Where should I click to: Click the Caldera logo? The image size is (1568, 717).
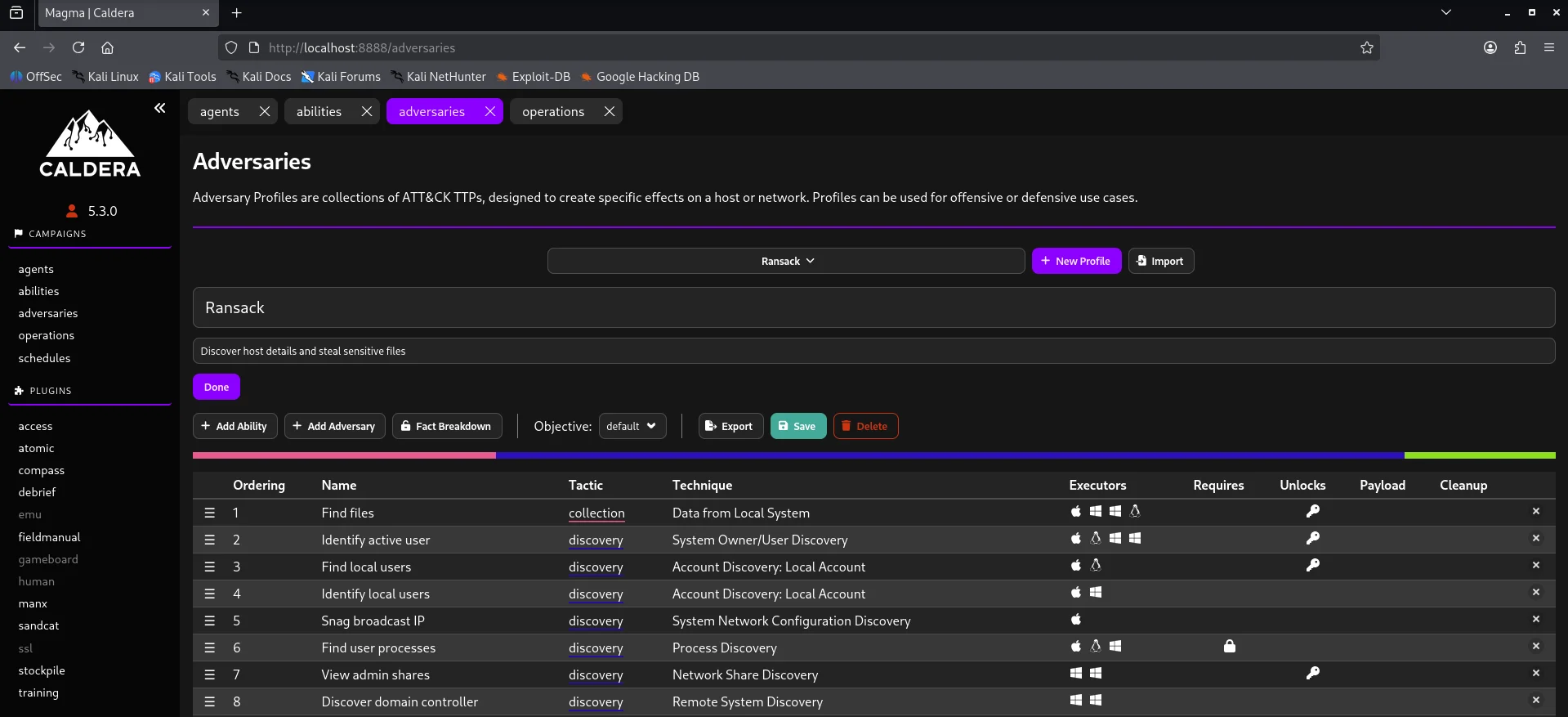coord(90,145)
